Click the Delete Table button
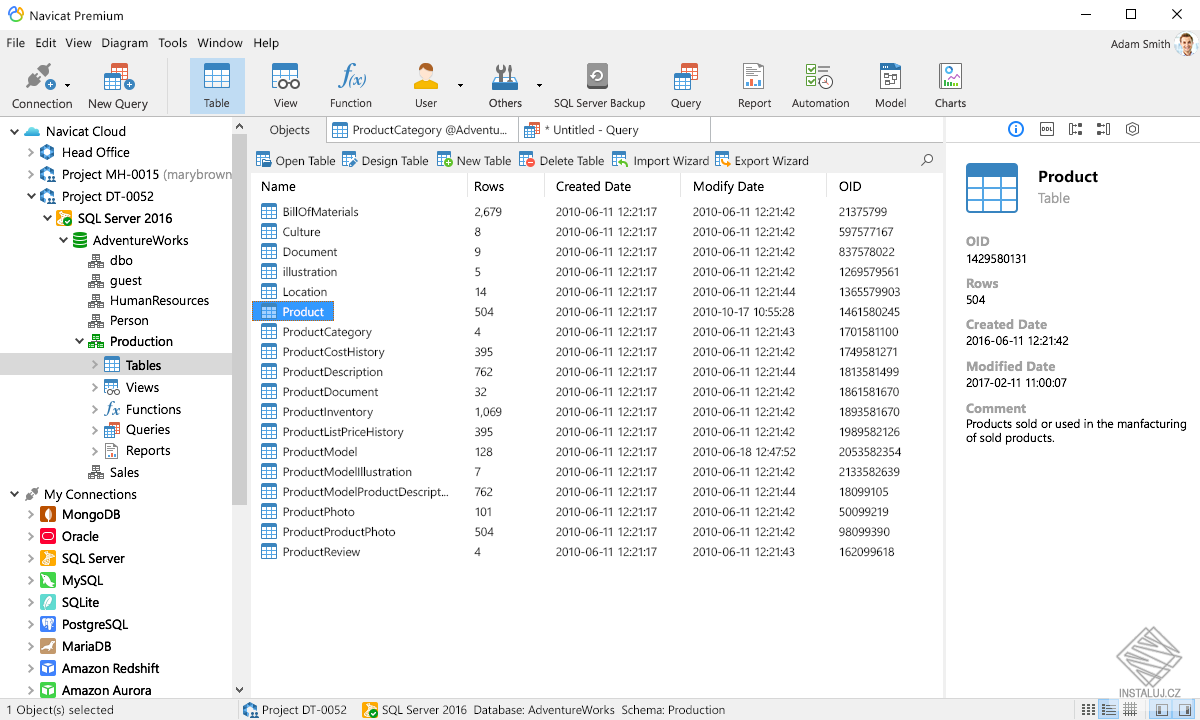Image resolution: width=1200 pixels, height=720 pixels. 562,160
